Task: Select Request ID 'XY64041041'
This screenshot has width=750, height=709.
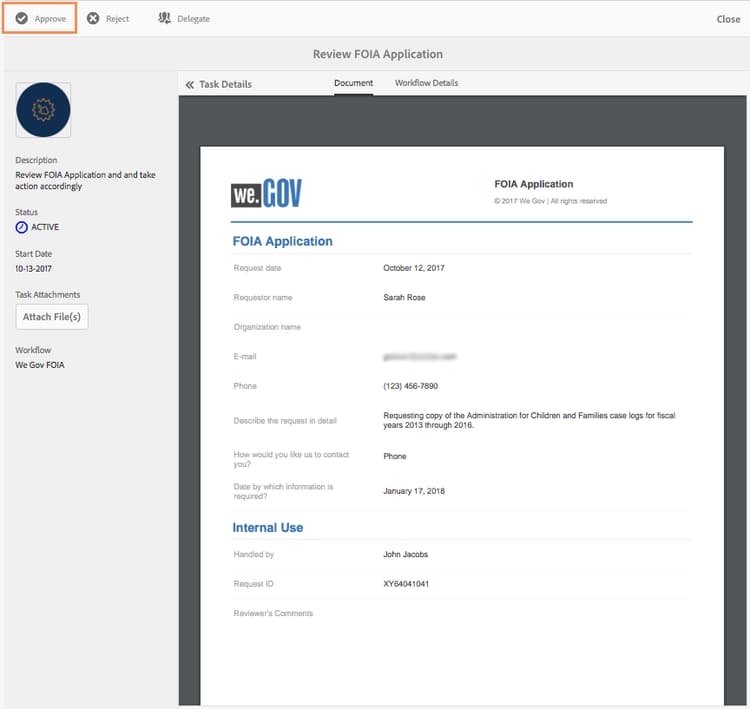Action: (x=406, y=584)
